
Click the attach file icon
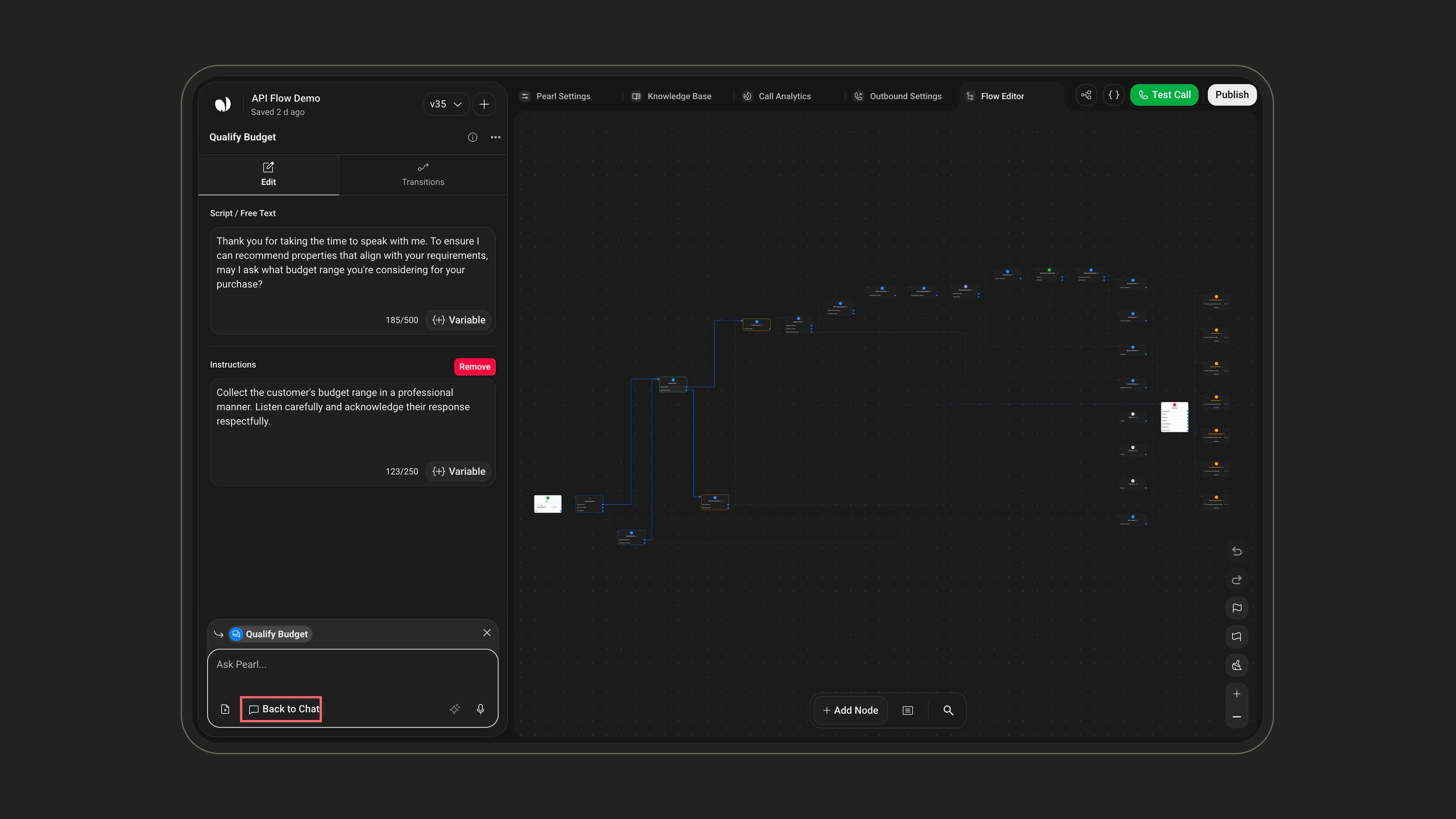(x=225, y=709)
